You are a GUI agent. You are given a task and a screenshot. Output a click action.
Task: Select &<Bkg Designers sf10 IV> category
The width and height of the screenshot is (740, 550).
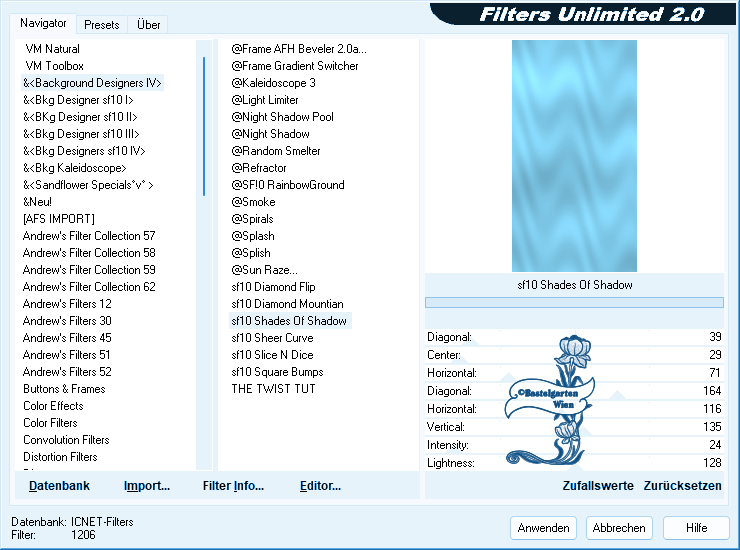click(x=84, y=151)
